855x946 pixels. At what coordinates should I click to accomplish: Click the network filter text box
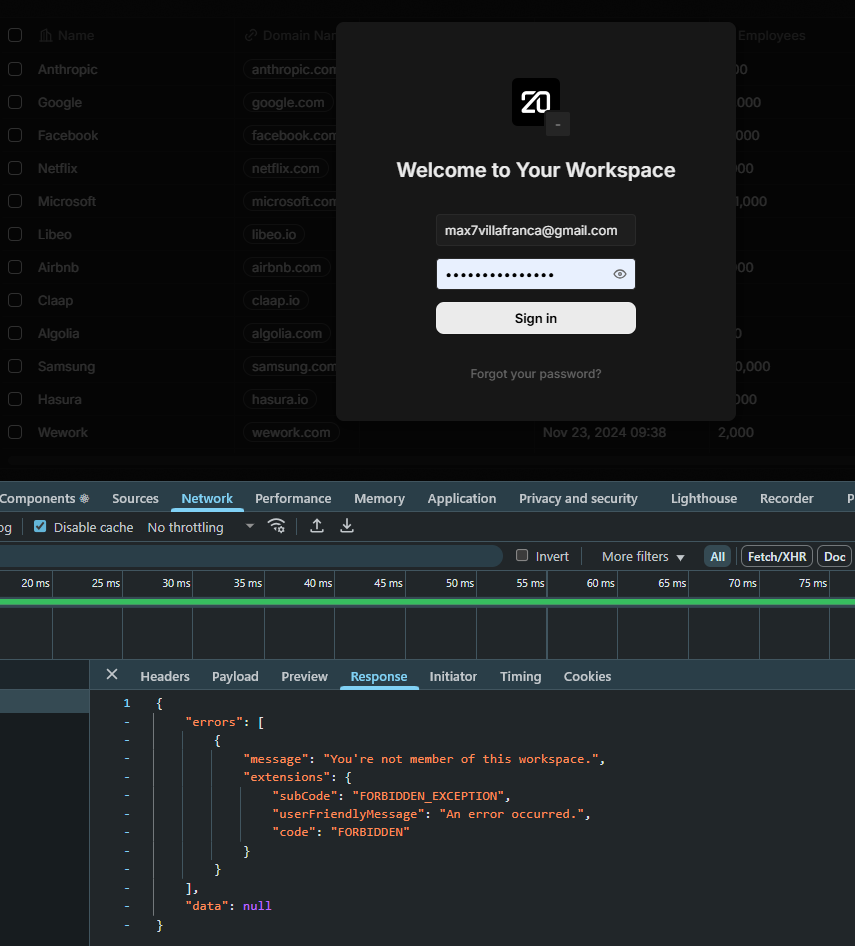tap(250, 556)
